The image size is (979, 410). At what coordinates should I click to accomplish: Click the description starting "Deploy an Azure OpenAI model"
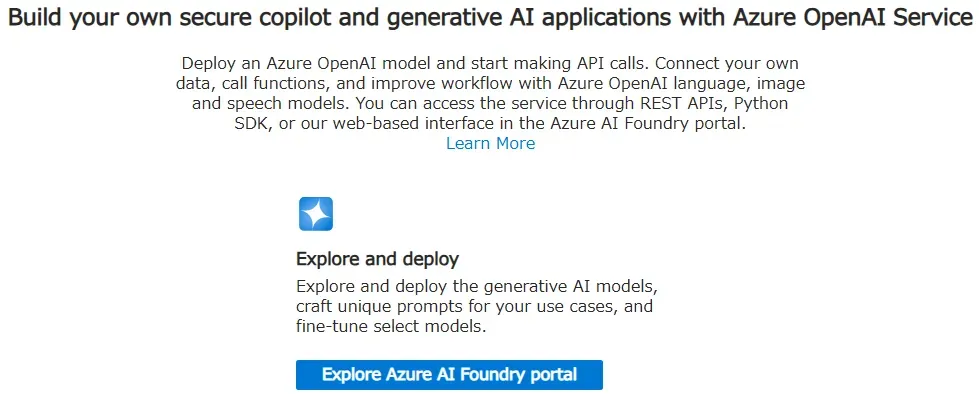[490, 94]
